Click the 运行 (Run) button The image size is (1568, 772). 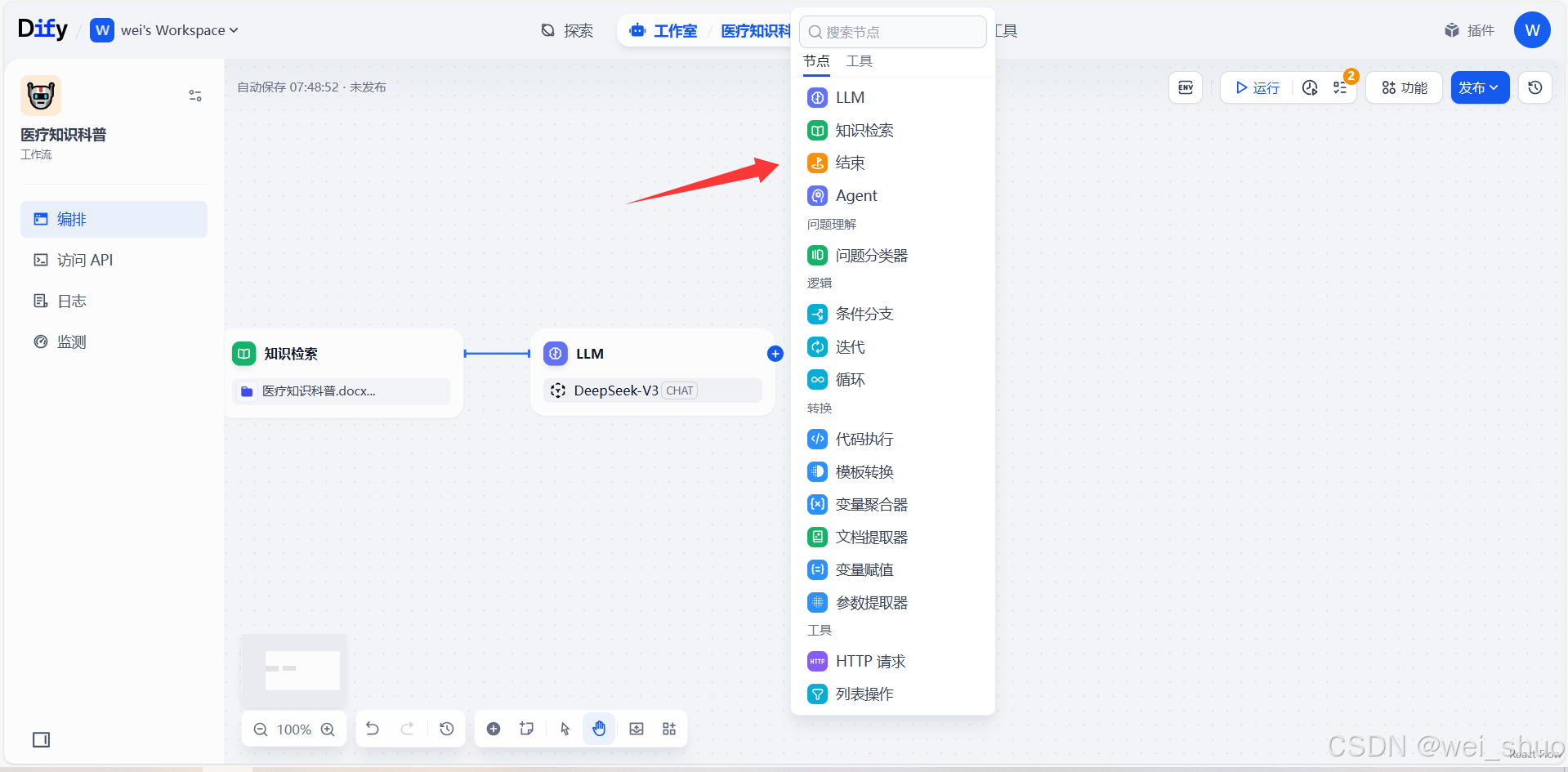click(1256, 87)
